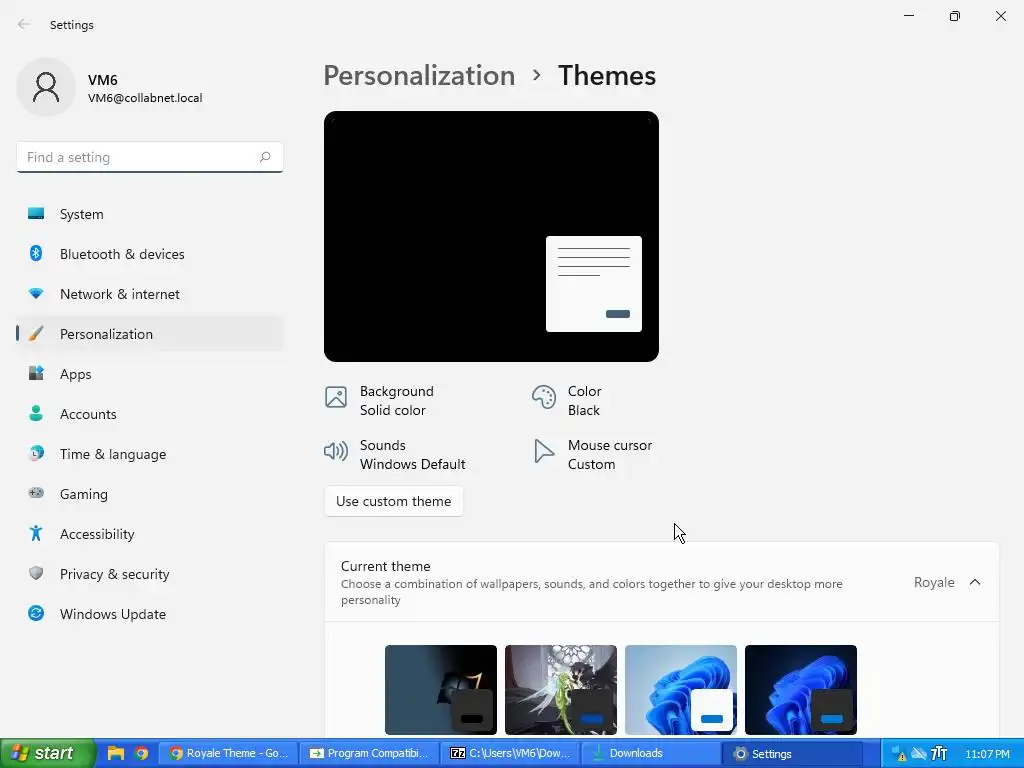
Task: Click the Gaming controller icon
Action: tap(36, 493)
